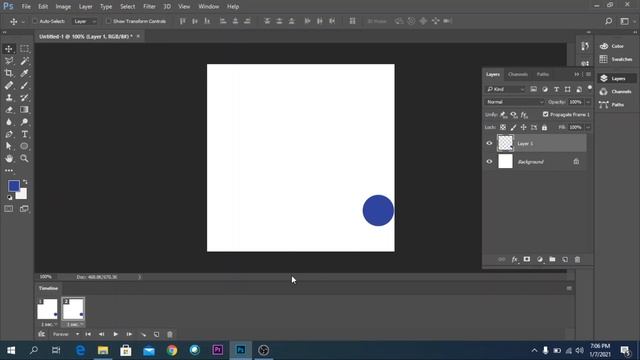Select the Dodge tool

pos(24,122)
